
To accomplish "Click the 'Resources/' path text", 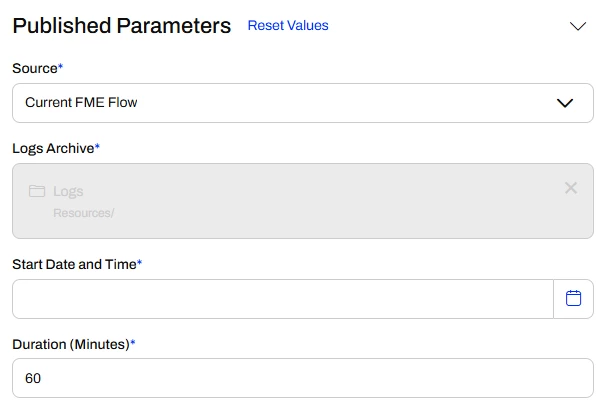I will point(84,213).
